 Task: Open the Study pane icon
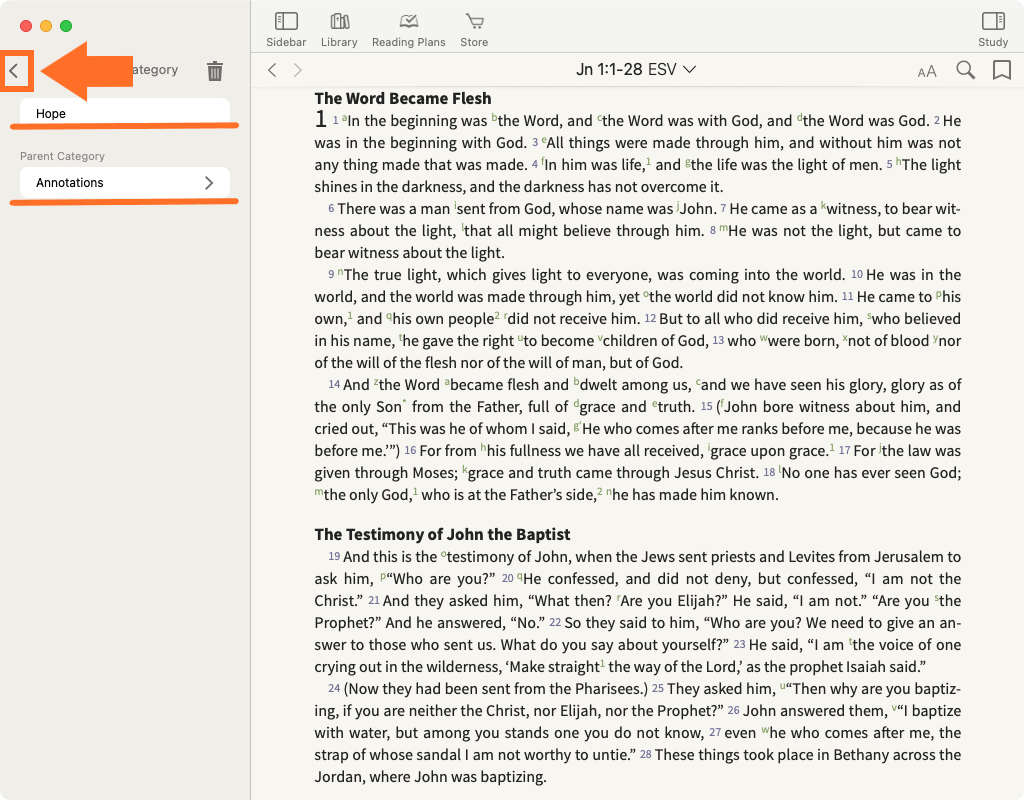click(992, 29)
